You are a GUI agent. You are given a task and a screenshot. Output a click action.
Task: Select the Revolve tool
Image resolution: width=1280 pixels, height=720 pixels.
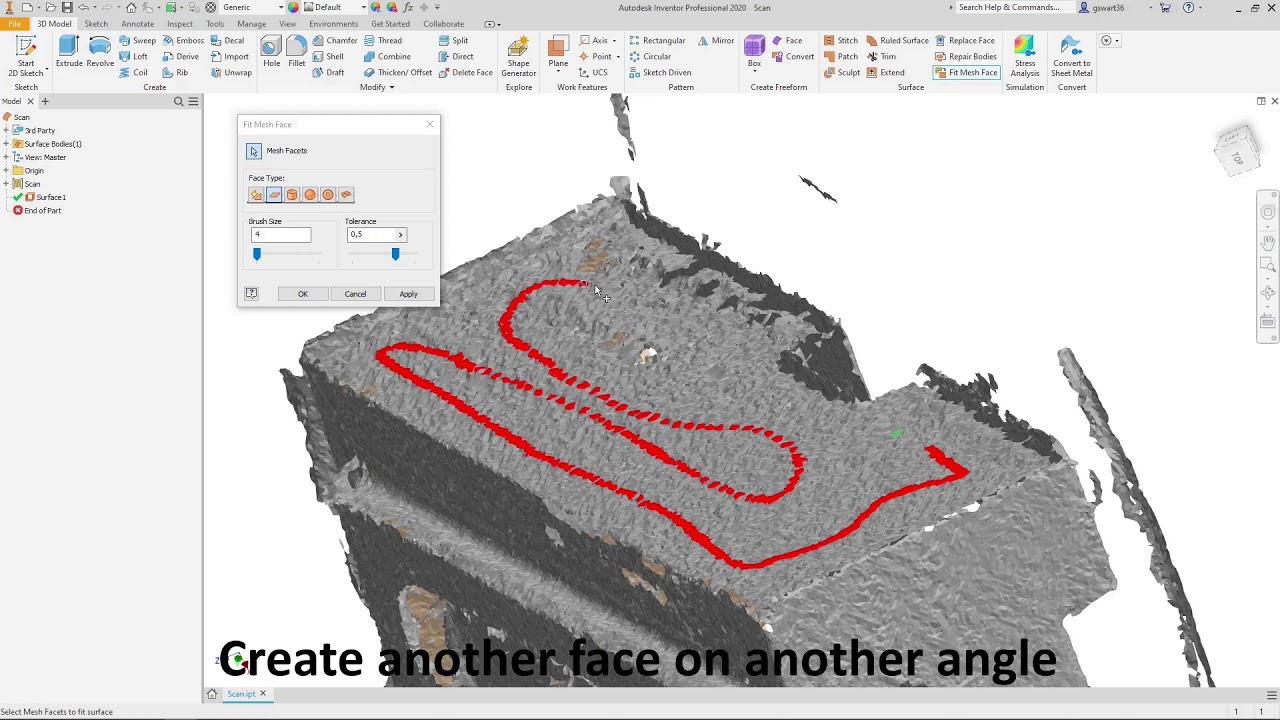click(x=100, y=53)
